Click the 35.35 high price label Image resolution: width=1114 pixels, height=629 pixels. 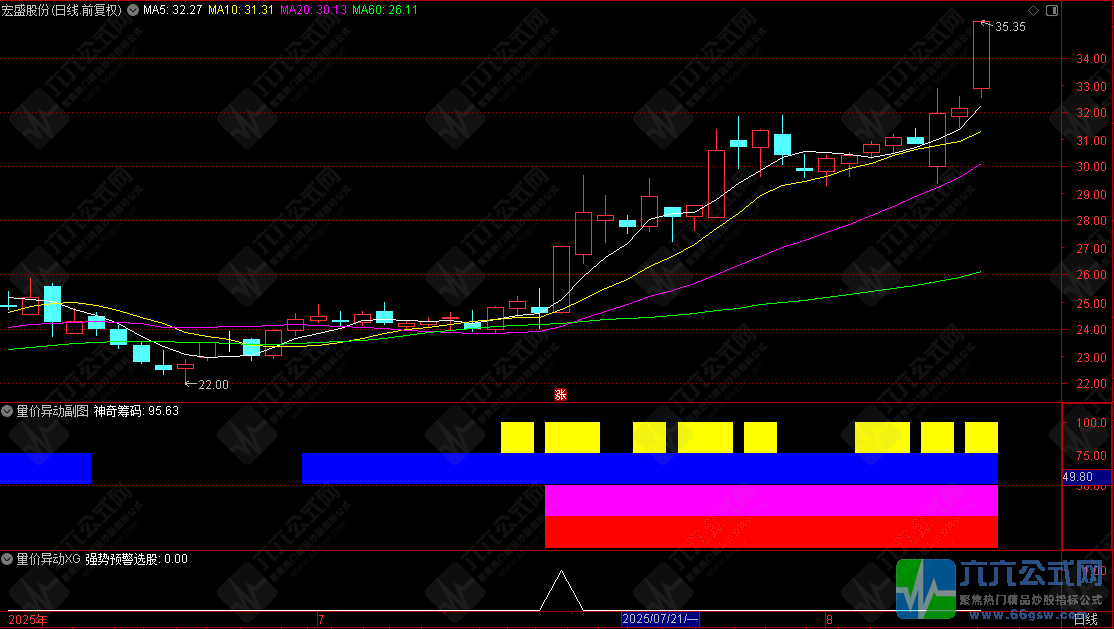(1010, 27)
